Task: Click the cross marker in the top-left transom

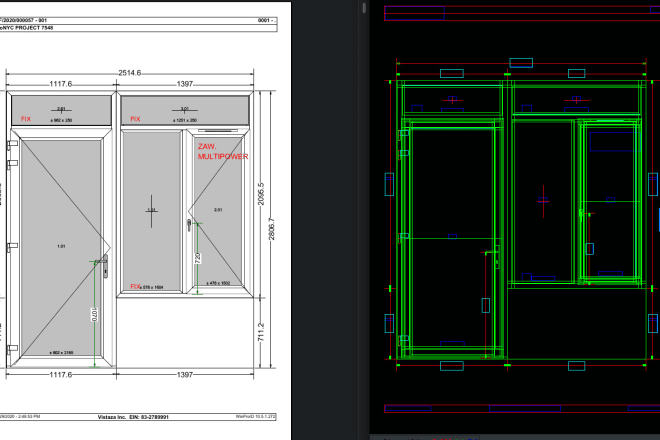Action: point(60,109)
